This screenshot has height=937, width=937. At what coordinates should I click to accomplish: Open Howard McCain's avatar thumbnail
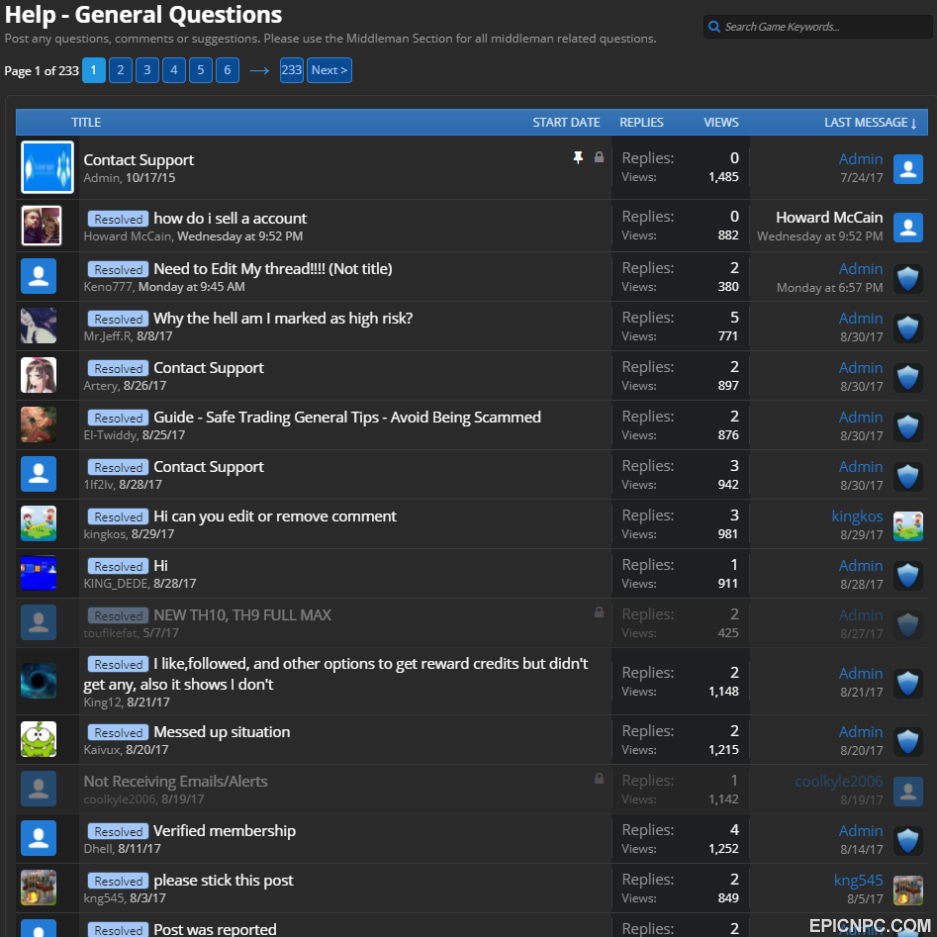pos(41,226)
